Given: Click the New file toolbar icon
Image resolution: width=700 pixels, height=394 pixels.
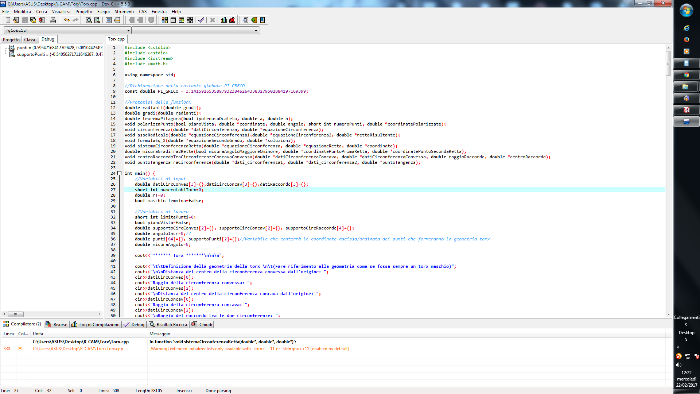Looking at the screenshot, I should 7,20.
